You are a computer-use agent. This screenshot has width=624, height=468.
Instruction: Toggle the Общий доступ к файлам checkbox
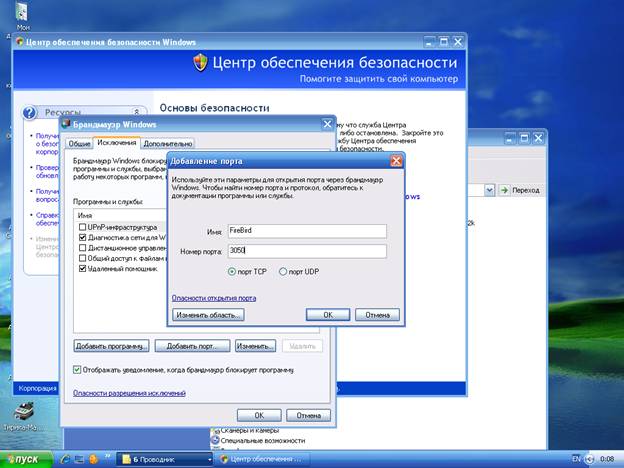[82, 258]
